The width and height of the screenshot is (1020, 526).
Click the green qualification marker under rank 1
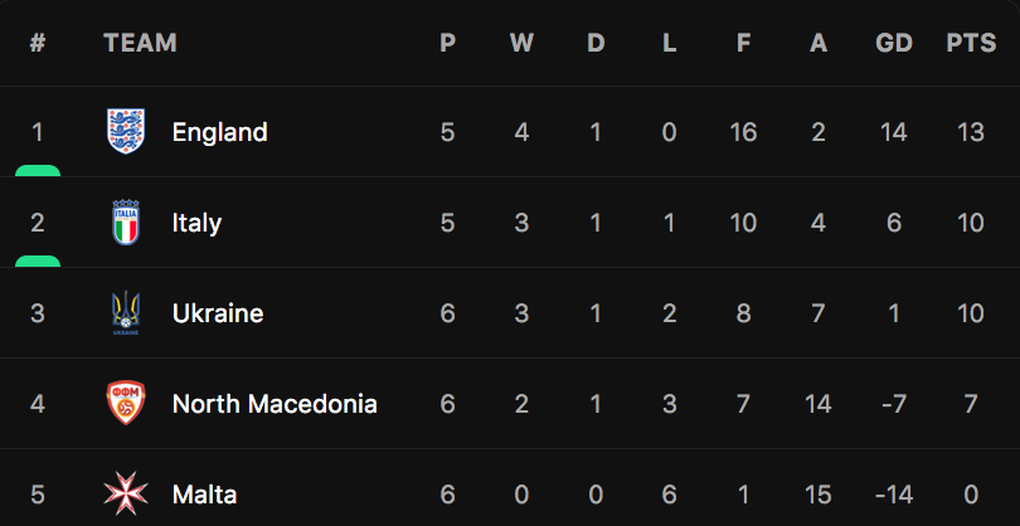click(38, 170)
